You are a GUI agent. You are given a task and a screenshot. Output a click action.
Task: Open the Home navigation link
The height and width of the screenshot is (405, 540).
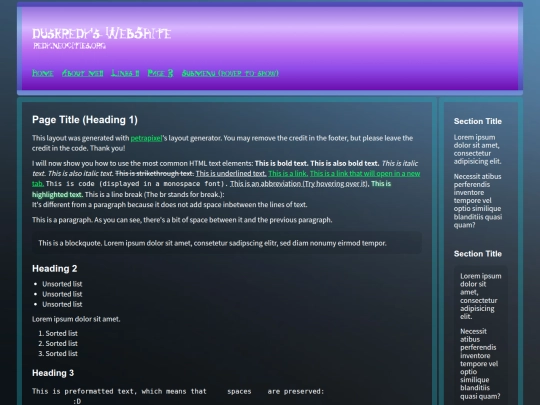pyautogui.click(x=43, y=73)
